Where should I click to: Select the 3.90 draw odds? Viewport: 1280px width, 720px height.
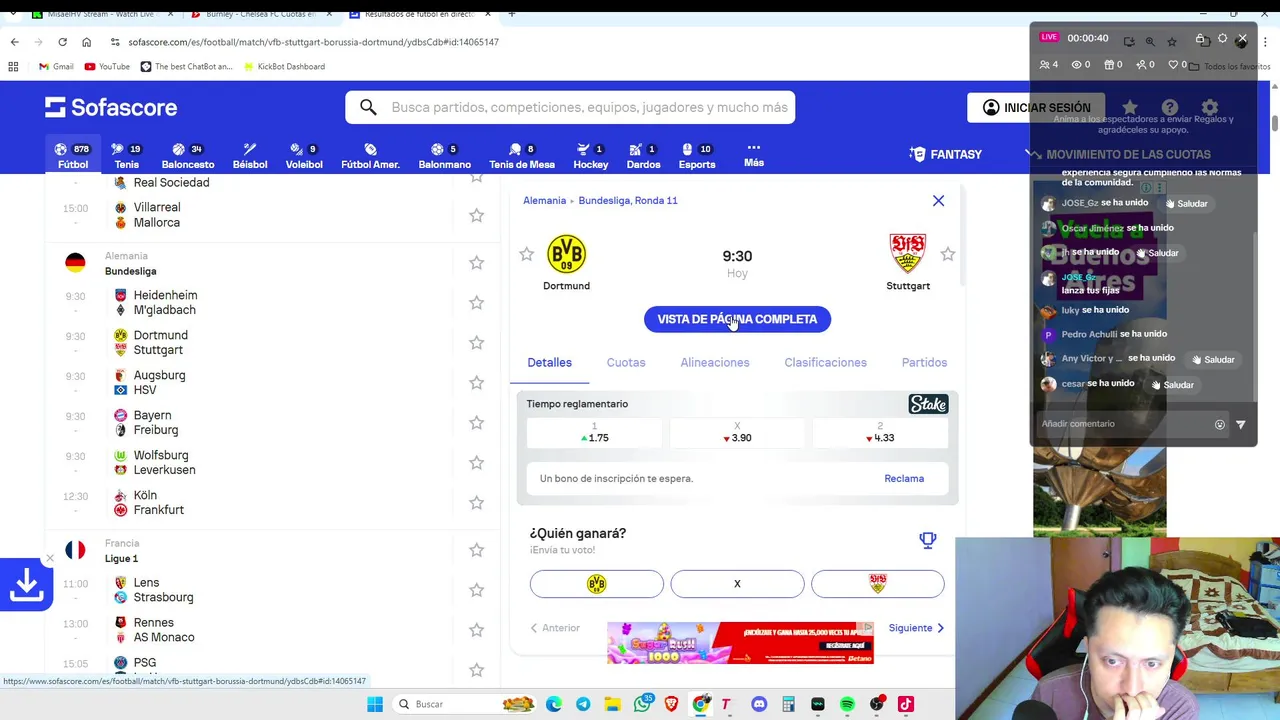tap(737, 432)
